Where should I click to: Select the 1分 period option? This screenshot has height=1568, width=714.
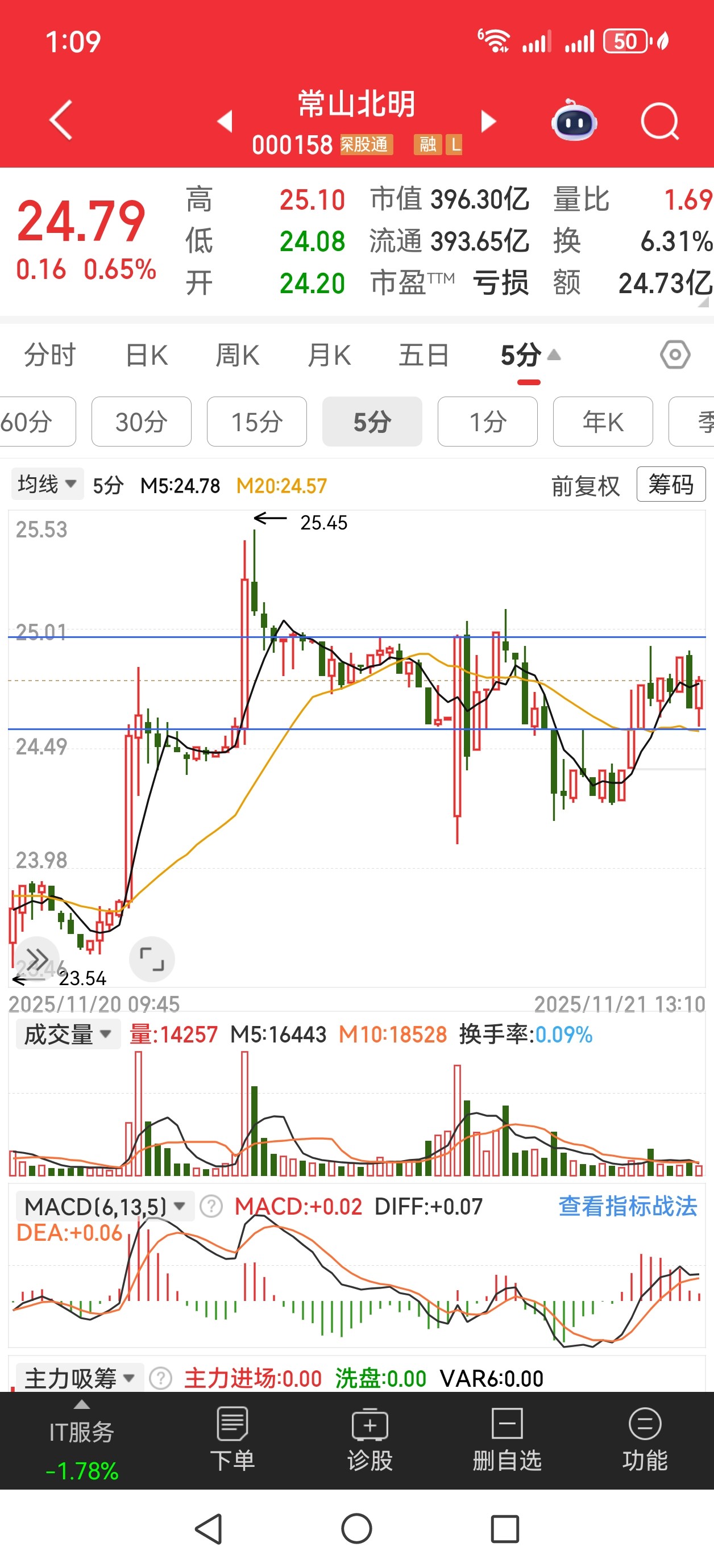(x=487, y=422)
